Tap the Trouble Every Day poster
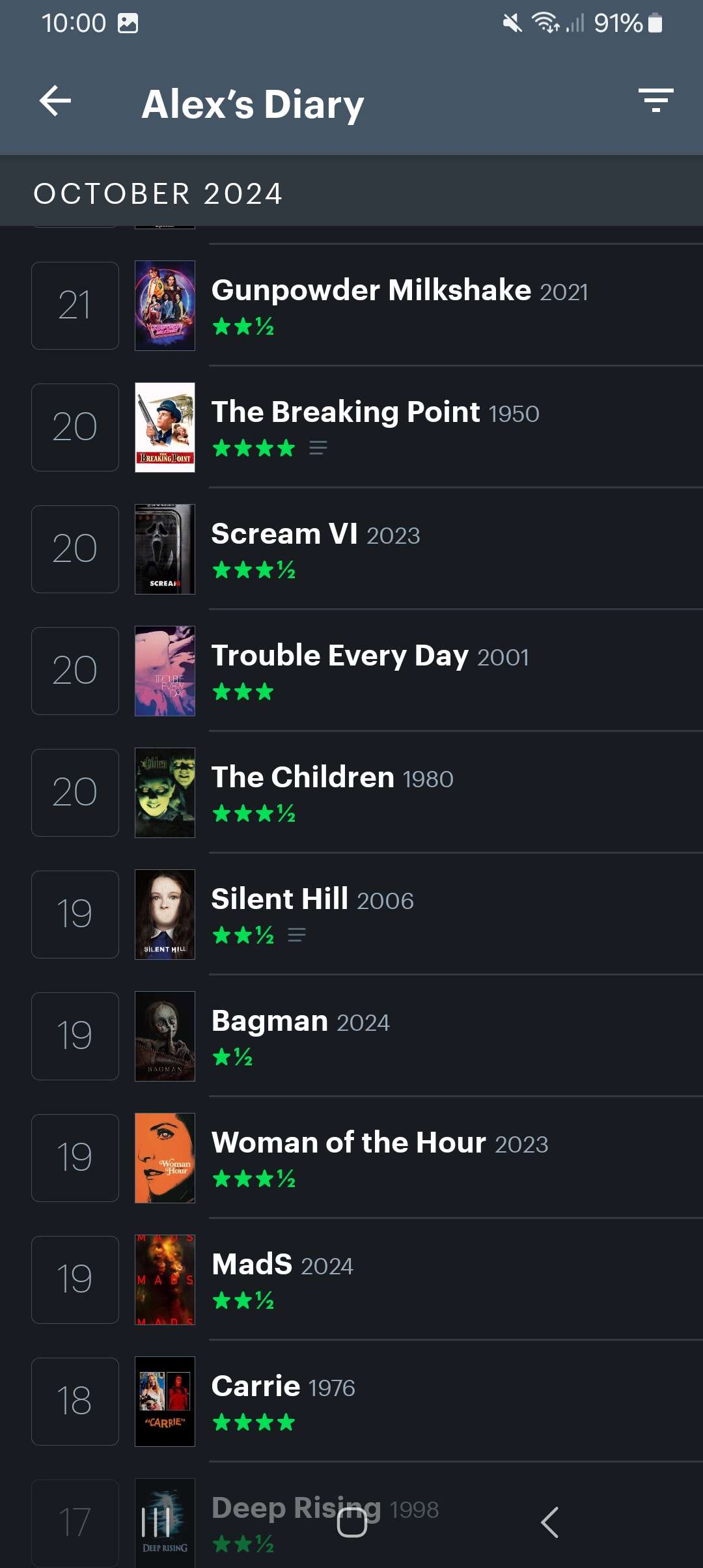This screenshot has width=703, height=1568. (165, 671)
